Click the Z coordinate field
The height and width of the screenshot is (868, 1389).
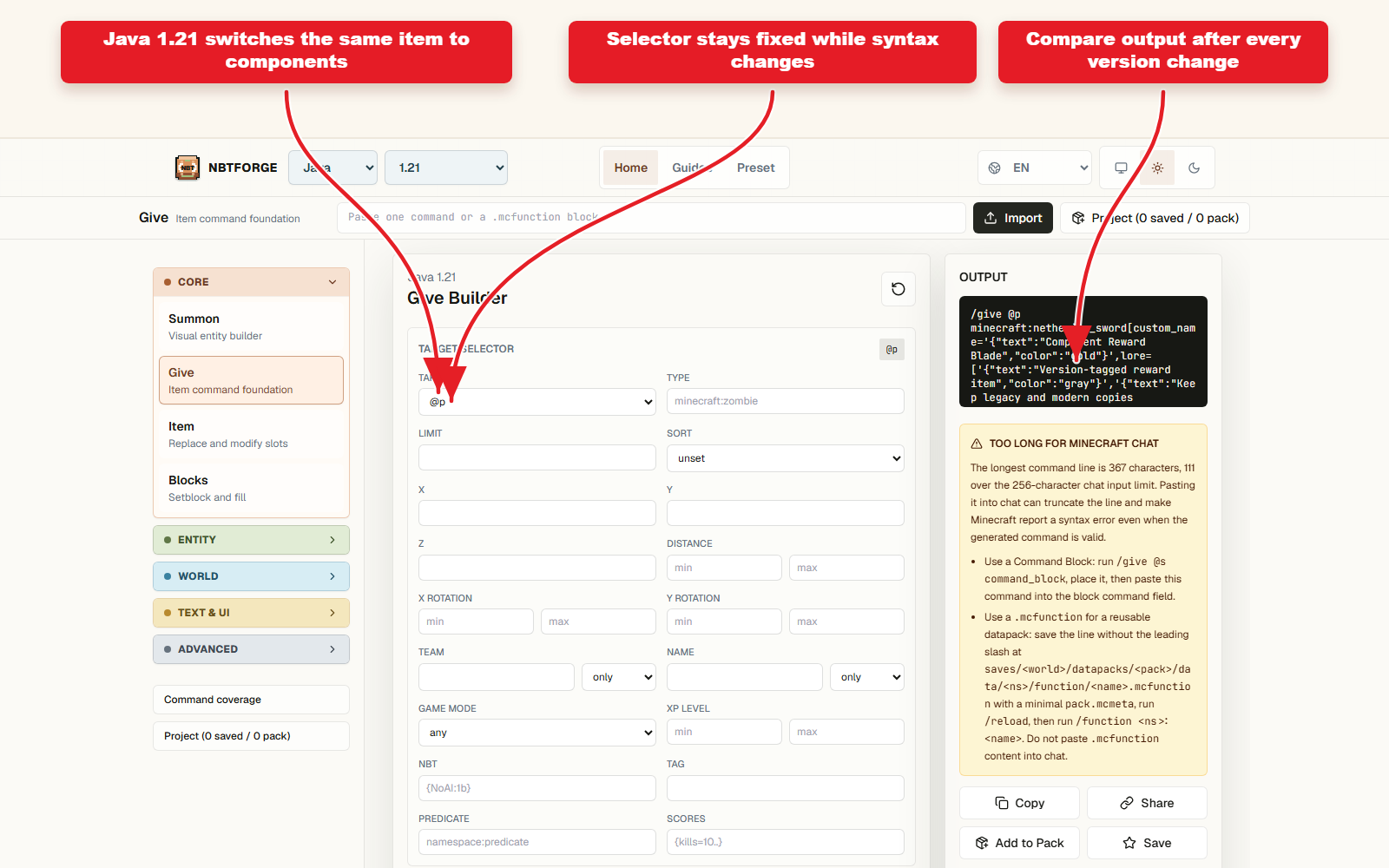coord(537,568)
